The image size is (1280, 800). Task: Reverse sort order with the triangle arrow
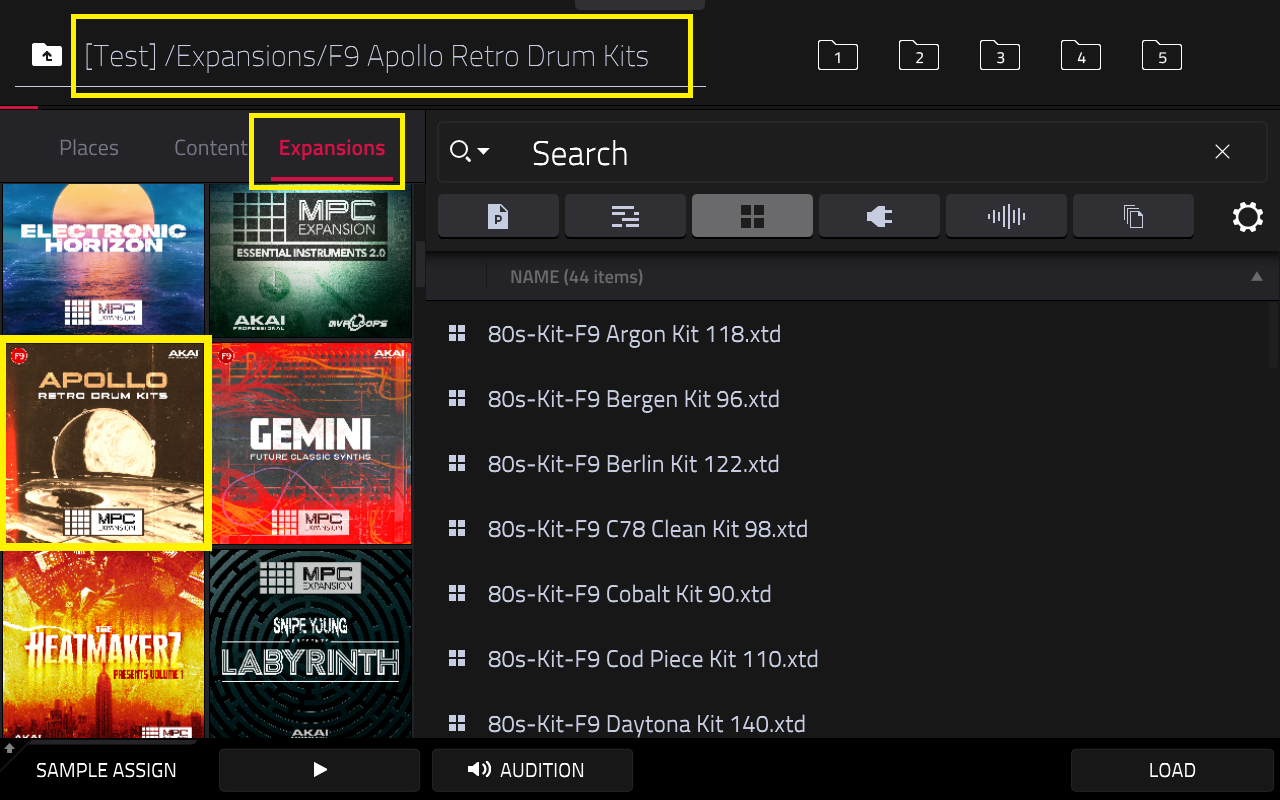[x=1257, y=277]
